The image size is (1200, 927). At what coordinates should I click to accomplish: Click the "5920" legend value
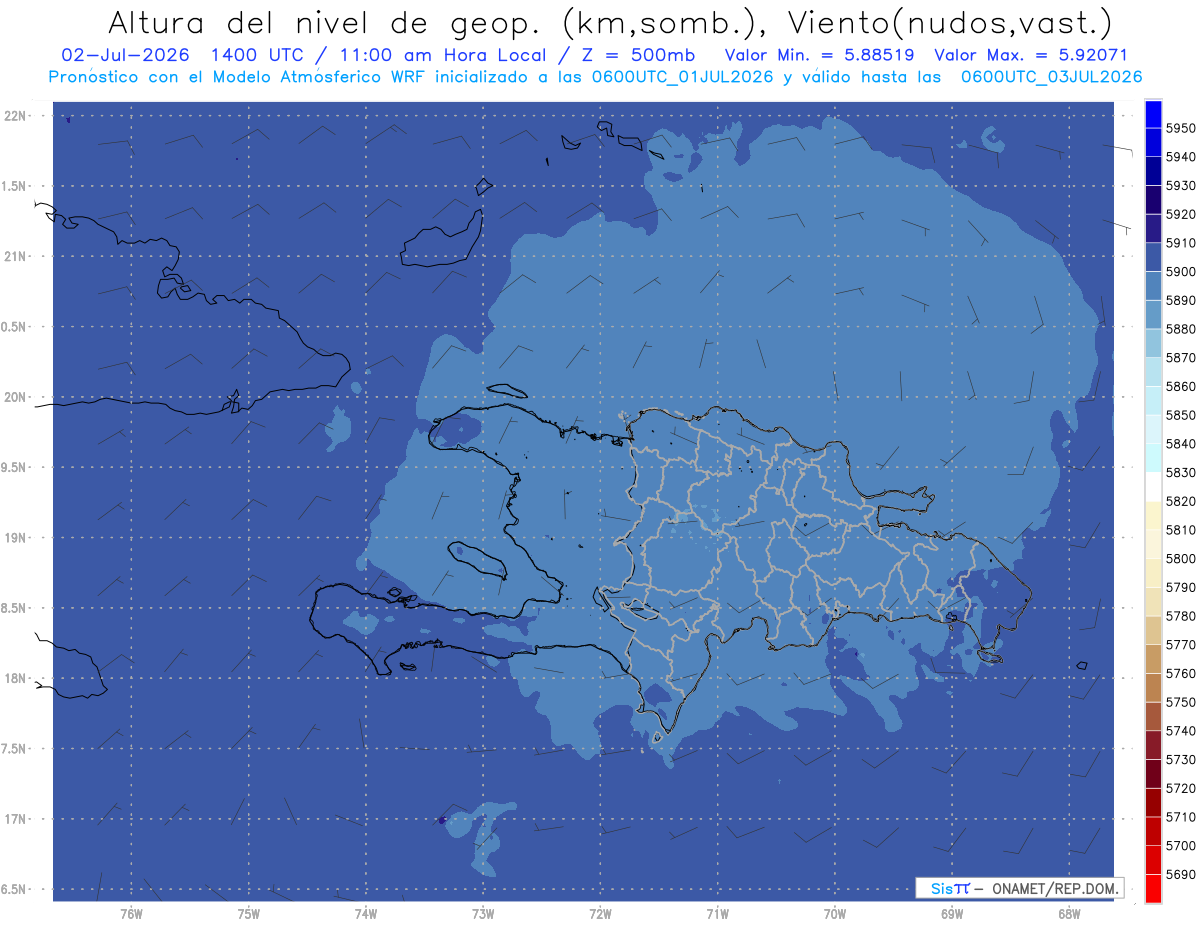1180,214
